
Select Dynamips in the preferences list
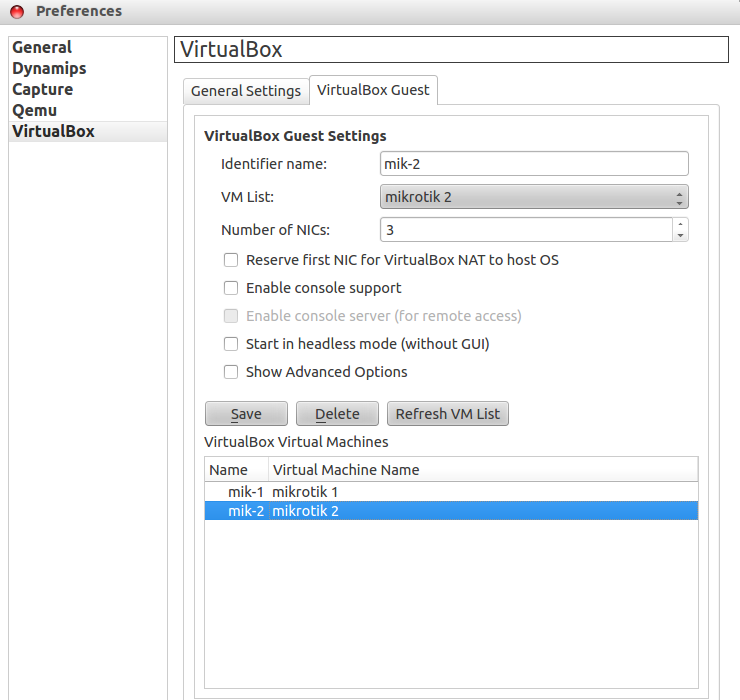coord(88,68)
